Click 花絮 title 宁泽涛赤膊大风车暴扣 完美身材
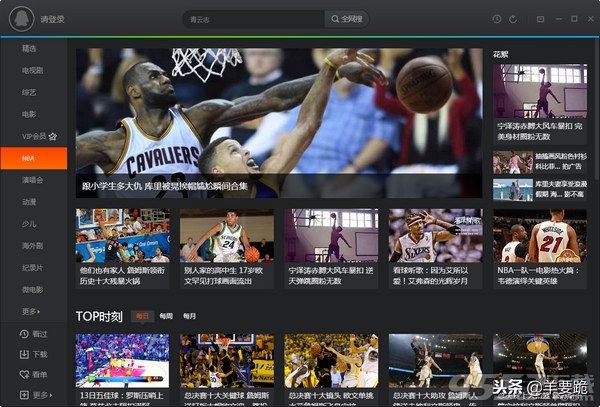Screen dimensions: 600x407 tap(540, 131)
